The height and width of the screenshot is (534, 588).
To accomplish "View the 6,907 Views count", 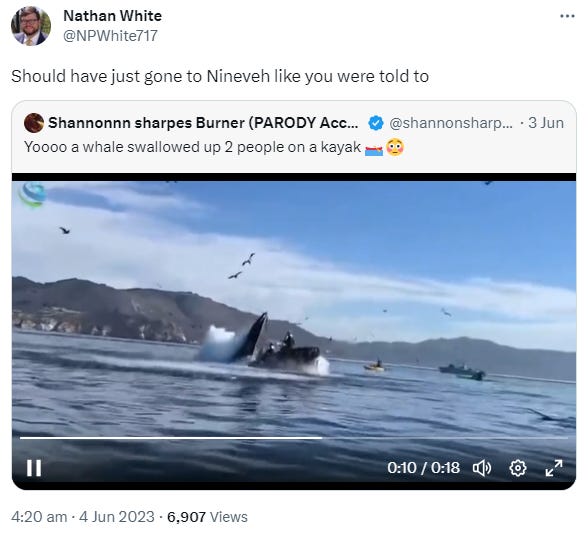I will [x=207, y=517].
